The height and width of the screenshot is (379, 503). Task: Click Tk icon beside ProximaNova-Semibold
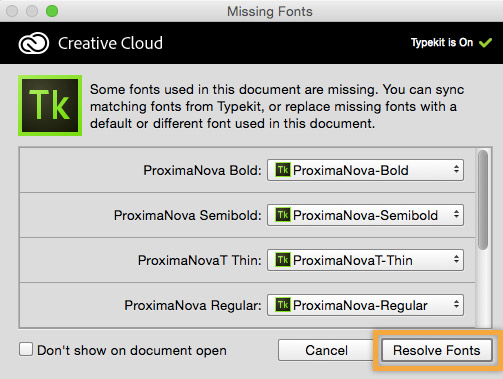pyautogui.click(x=283, y=215)
